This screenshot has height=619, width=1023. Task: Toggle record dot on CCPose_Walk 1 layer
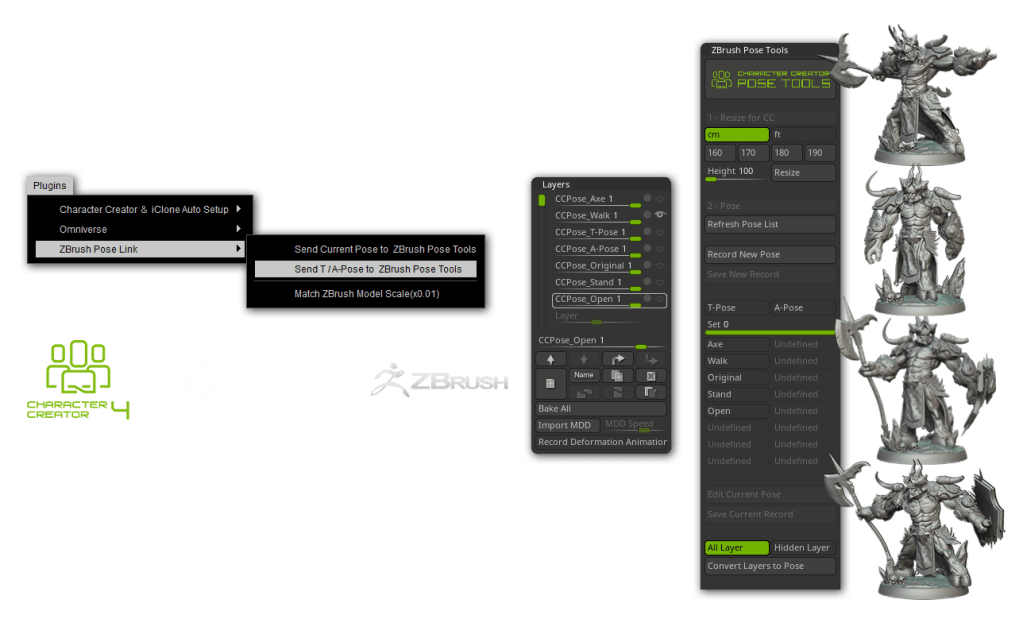pos(647,215)
